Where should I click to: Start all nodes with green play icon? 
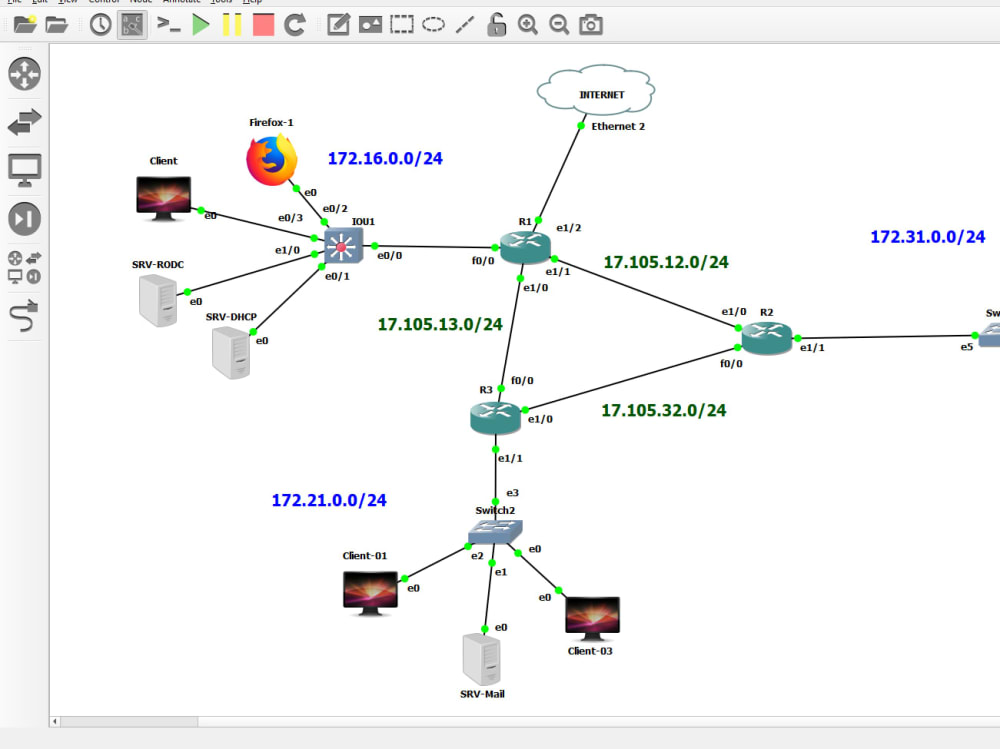click(x=199, y=24)
